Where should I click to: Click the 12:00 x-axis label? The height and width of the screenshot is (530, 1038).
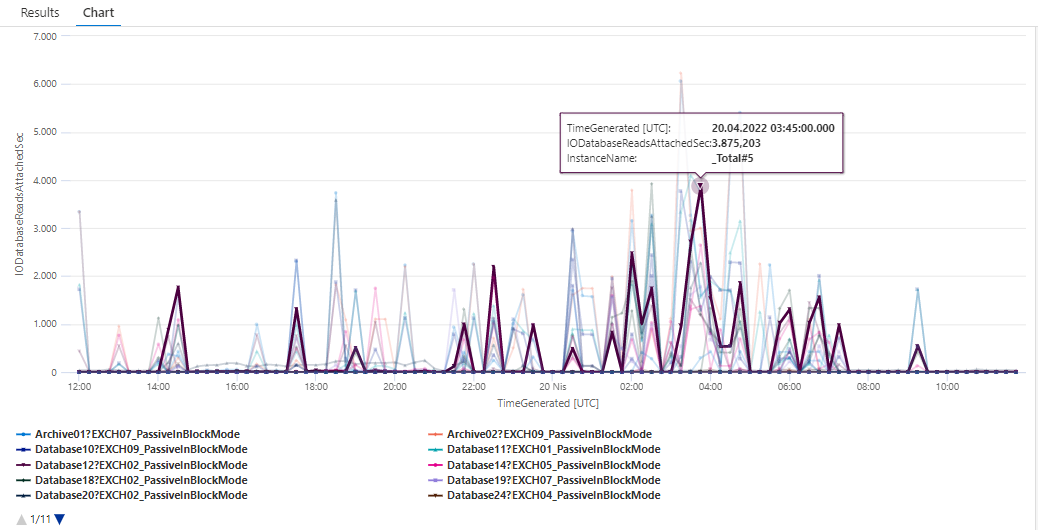coord(79,386)
